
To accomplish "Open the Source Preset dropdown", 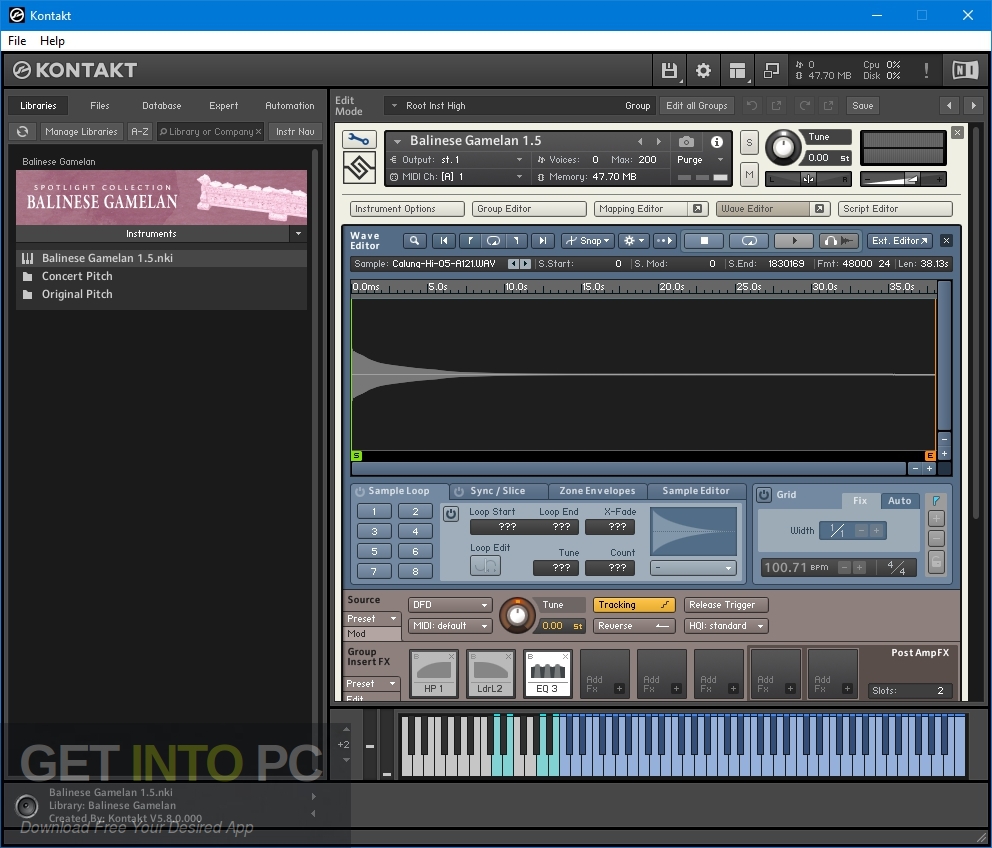I will tap(372, 619).
